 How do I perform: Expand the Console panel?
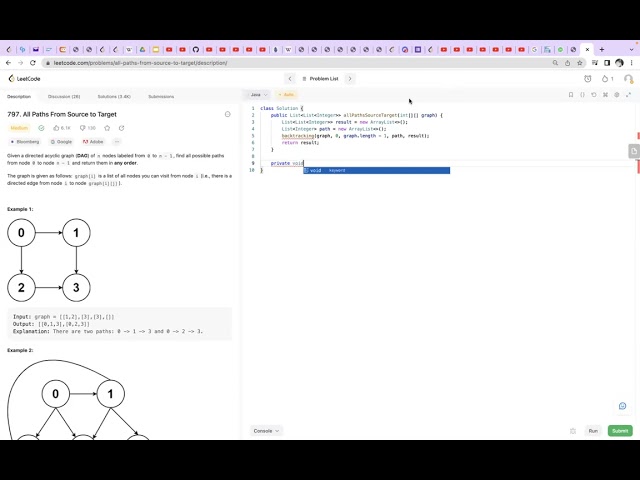266,431
